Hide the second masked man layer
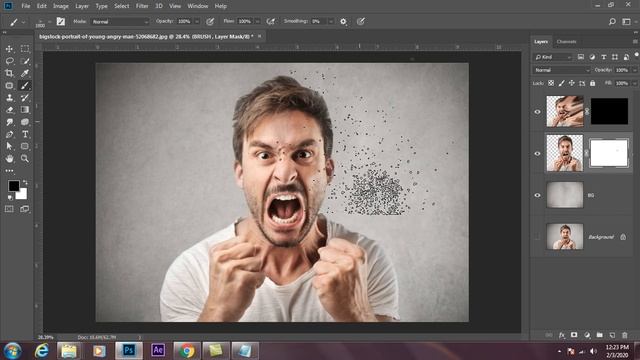Image resolution: width=640 pixels, height=360 pixels. [538, 153]
